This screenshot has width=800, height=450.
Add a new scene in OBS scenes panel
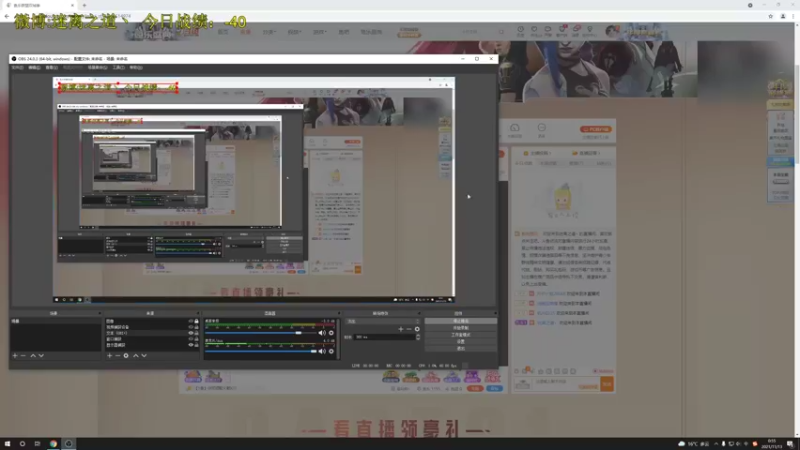[15, 356]
